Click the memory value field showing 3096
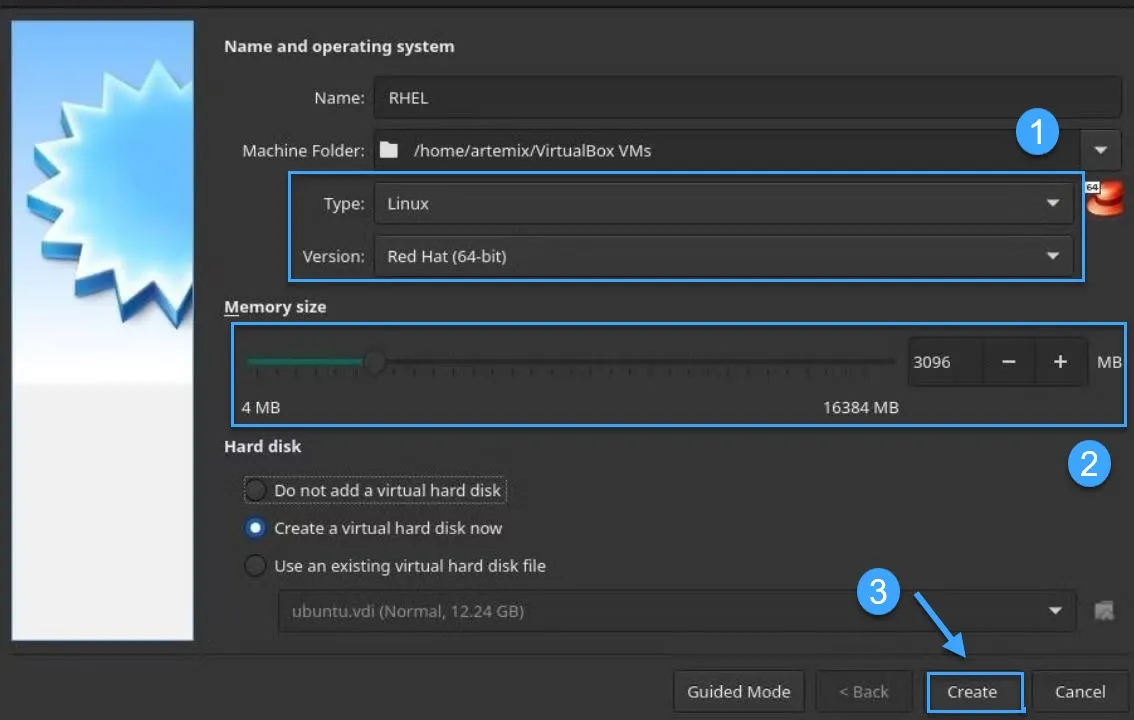1134x720 pixels. pos(944,362)
